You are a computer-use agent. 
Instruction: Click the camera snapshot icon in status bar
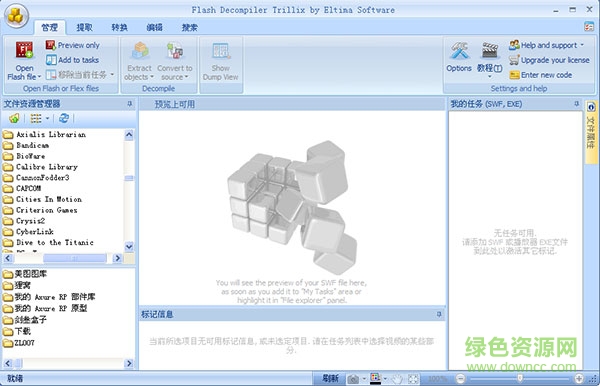tap(353, 379)
